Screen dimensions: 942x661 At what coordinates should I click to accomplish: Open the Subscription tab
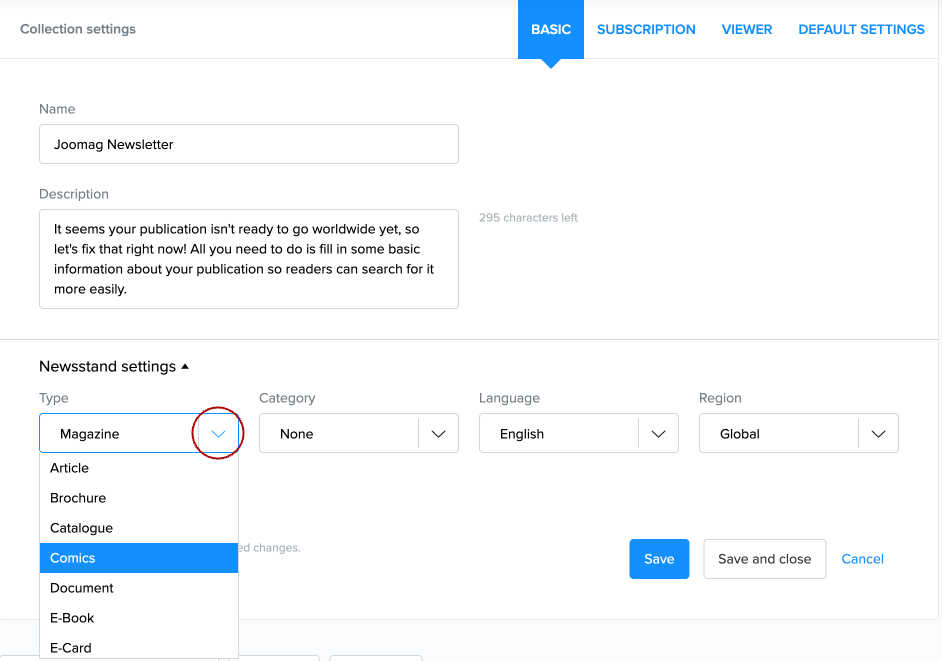(x=646, y=30)
